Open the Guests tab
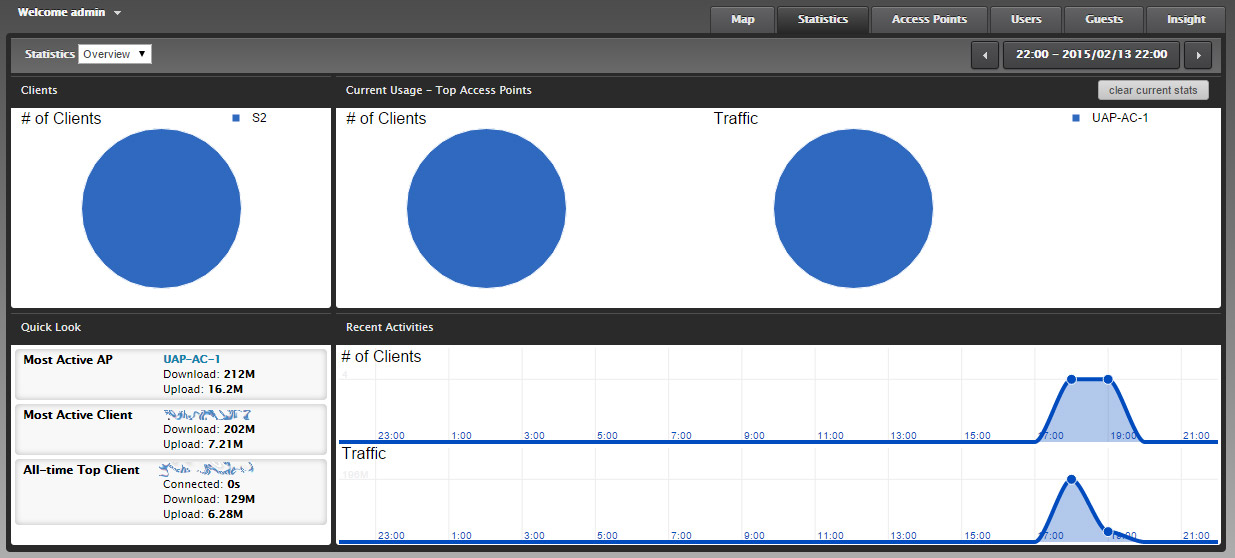Viewport: 1235px width, 558px height. click(1104, 19)
